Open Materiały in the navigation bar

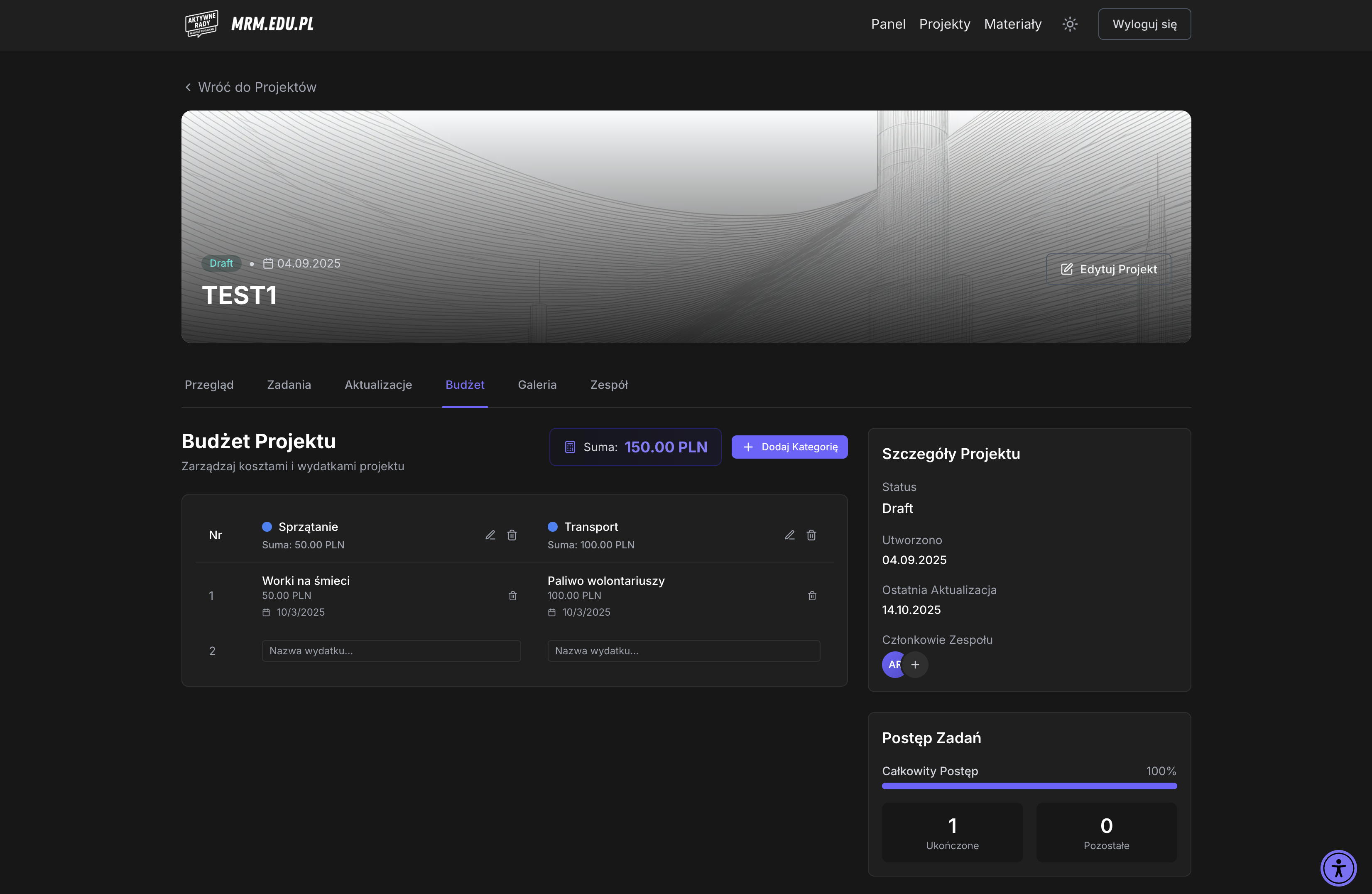pyautogui.click(x=1012, y=24)
